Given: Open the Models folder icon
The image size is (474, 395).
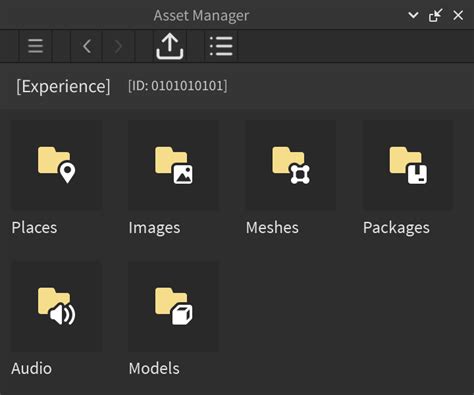Looking at the screenshot, I should pyautogui.click(x=174, y=306).
